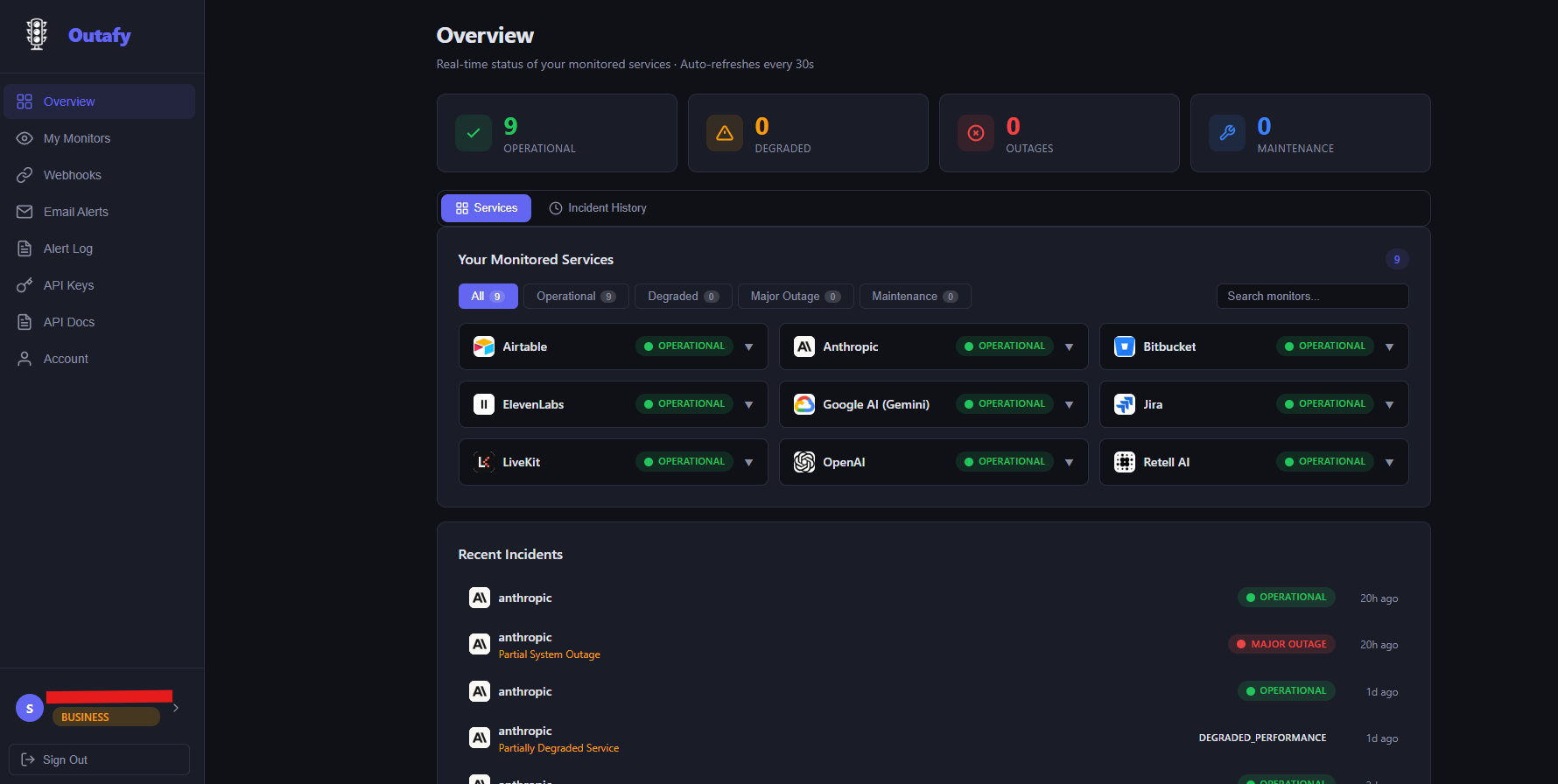Image resolution: width=1558 pixels, height=784 pixels.
Task: Click the Retell AI service logo
Action: coord(1125,462)
